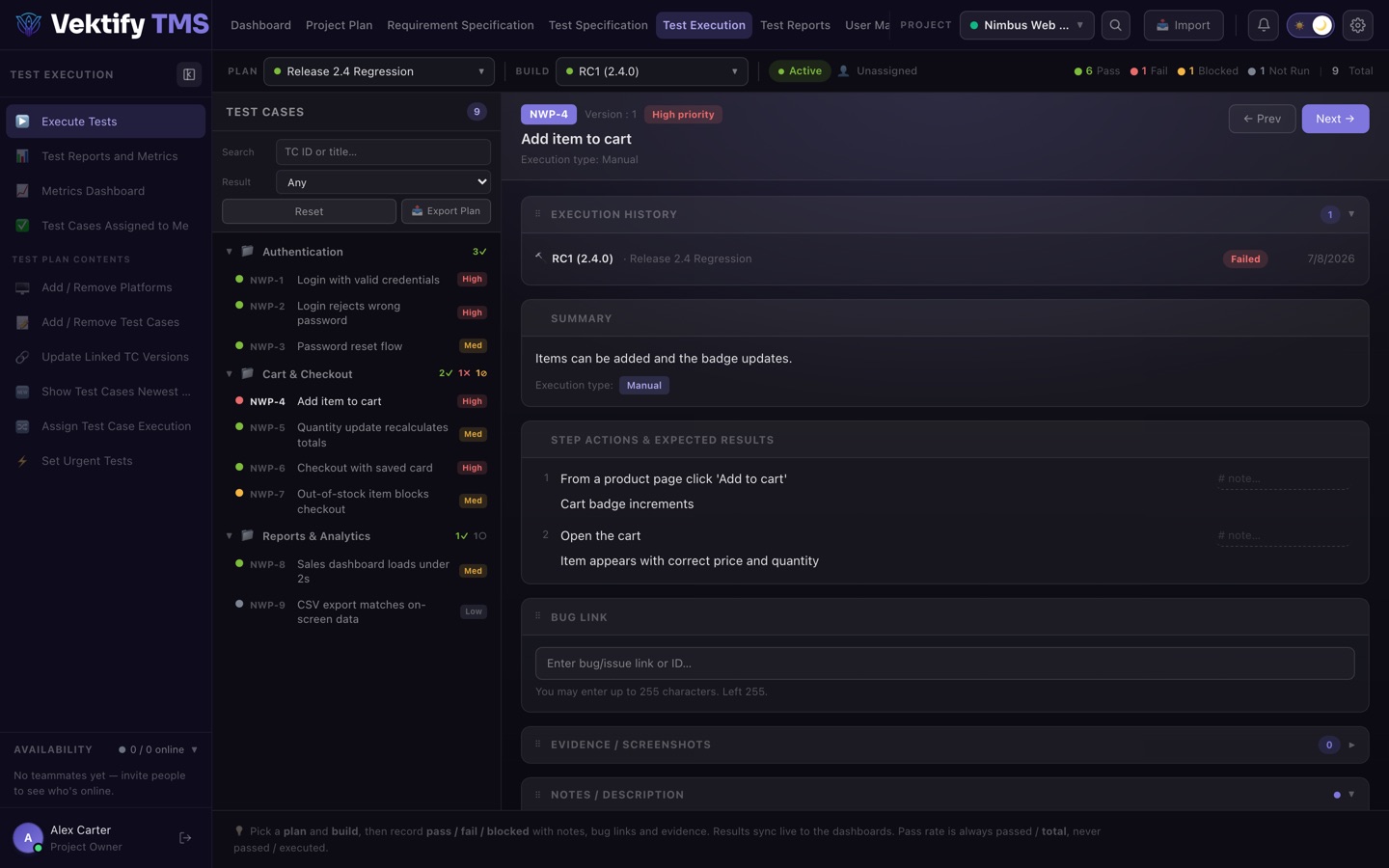Collapse the Execution History section
The height and width of the screenshot is (868, 1389).
point(1351,214)
